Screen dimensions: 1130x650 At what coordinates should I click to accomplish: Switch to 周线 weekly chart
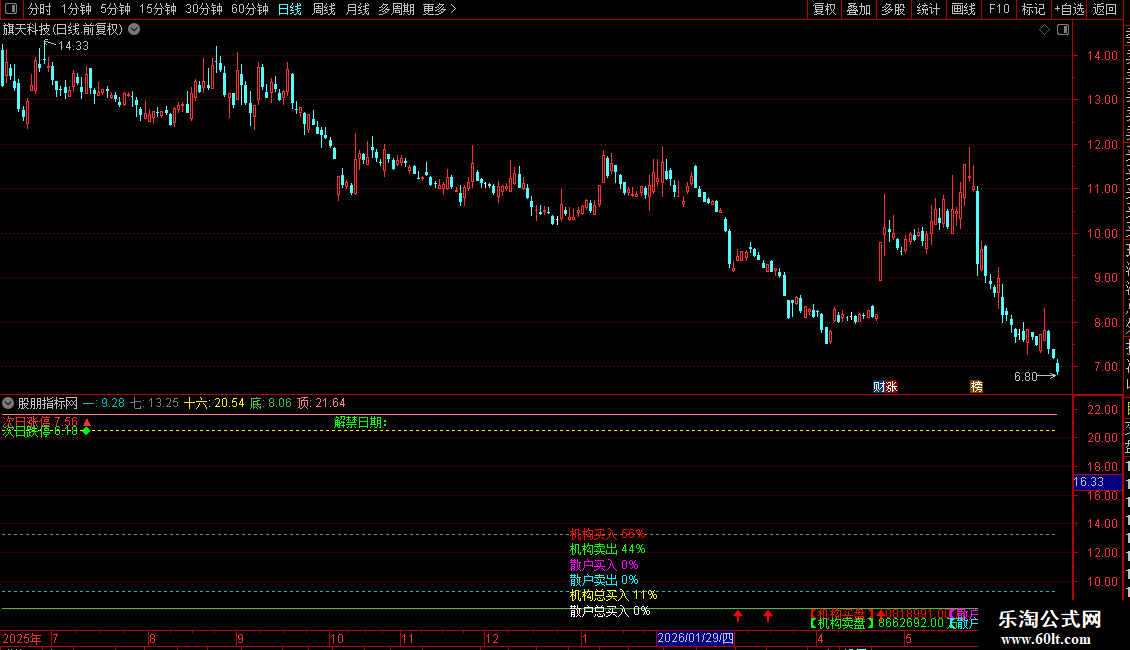[x=324, y=9]
